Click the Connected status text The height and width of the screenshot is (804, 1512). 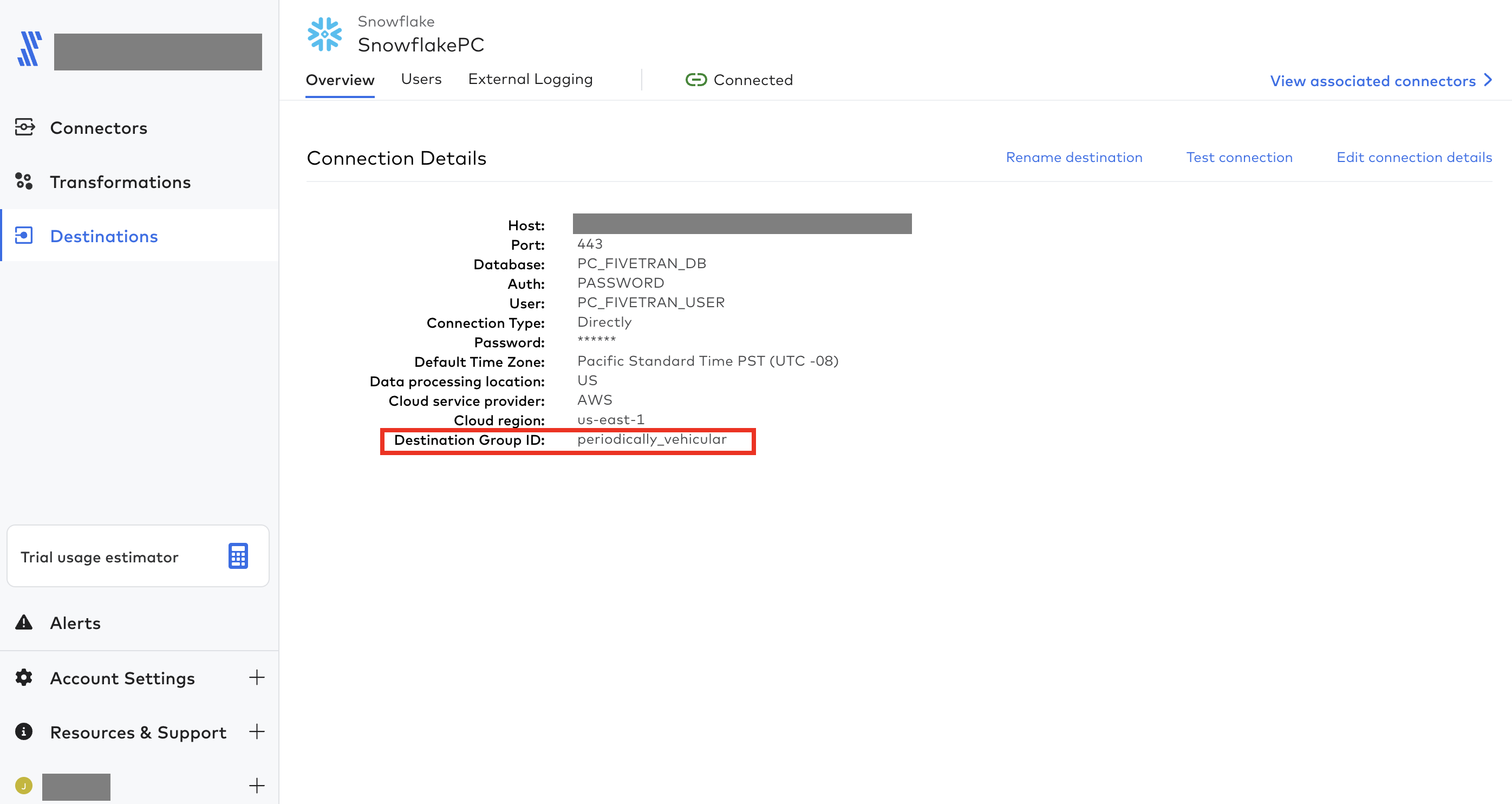click(x=753, y=80)
